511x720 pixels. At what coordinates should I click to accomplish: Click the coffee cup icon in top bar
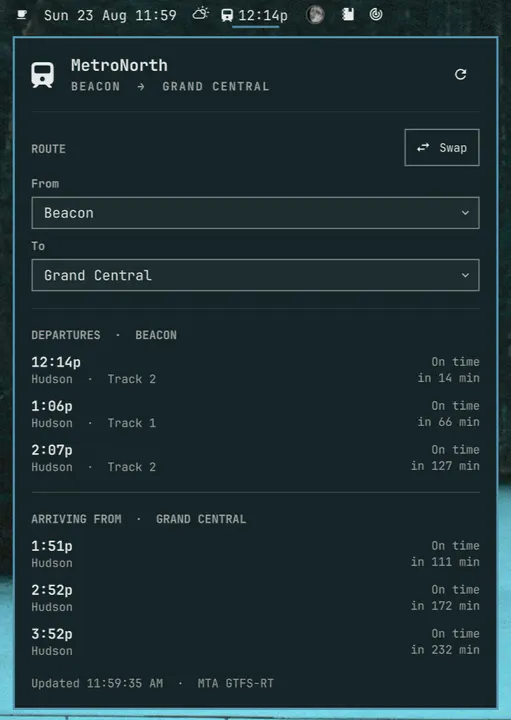[x=22, y=15]
